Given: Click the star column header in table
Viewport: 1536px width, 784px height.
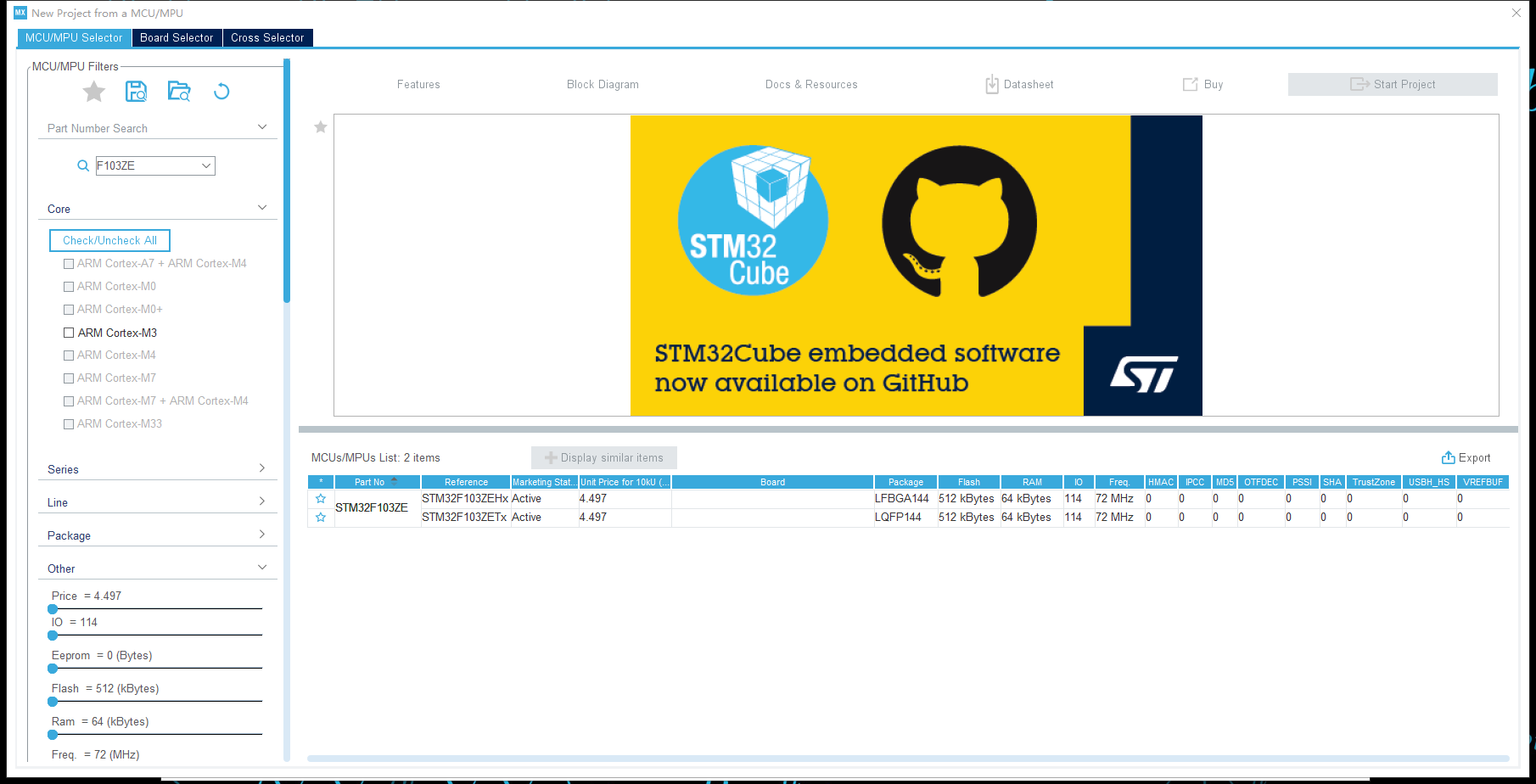Looking at the screenshot, I should [x=321, y=482].
